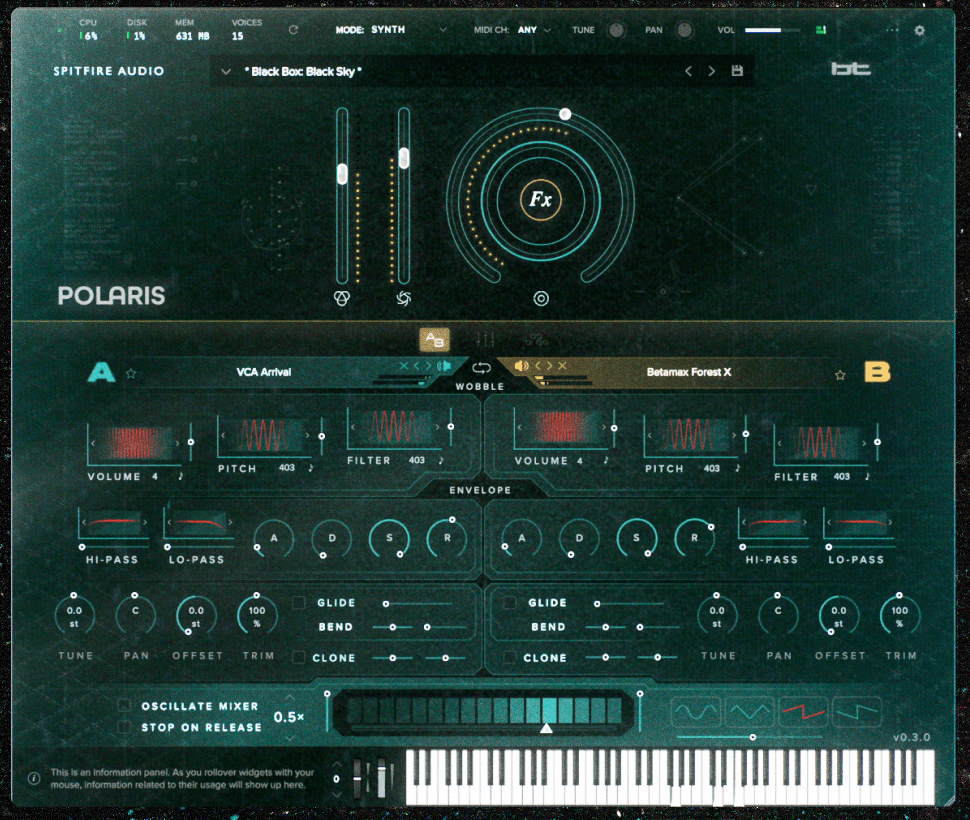Choose the red sawtooth waveform shape
970x820 pixels.
[803, 712]
